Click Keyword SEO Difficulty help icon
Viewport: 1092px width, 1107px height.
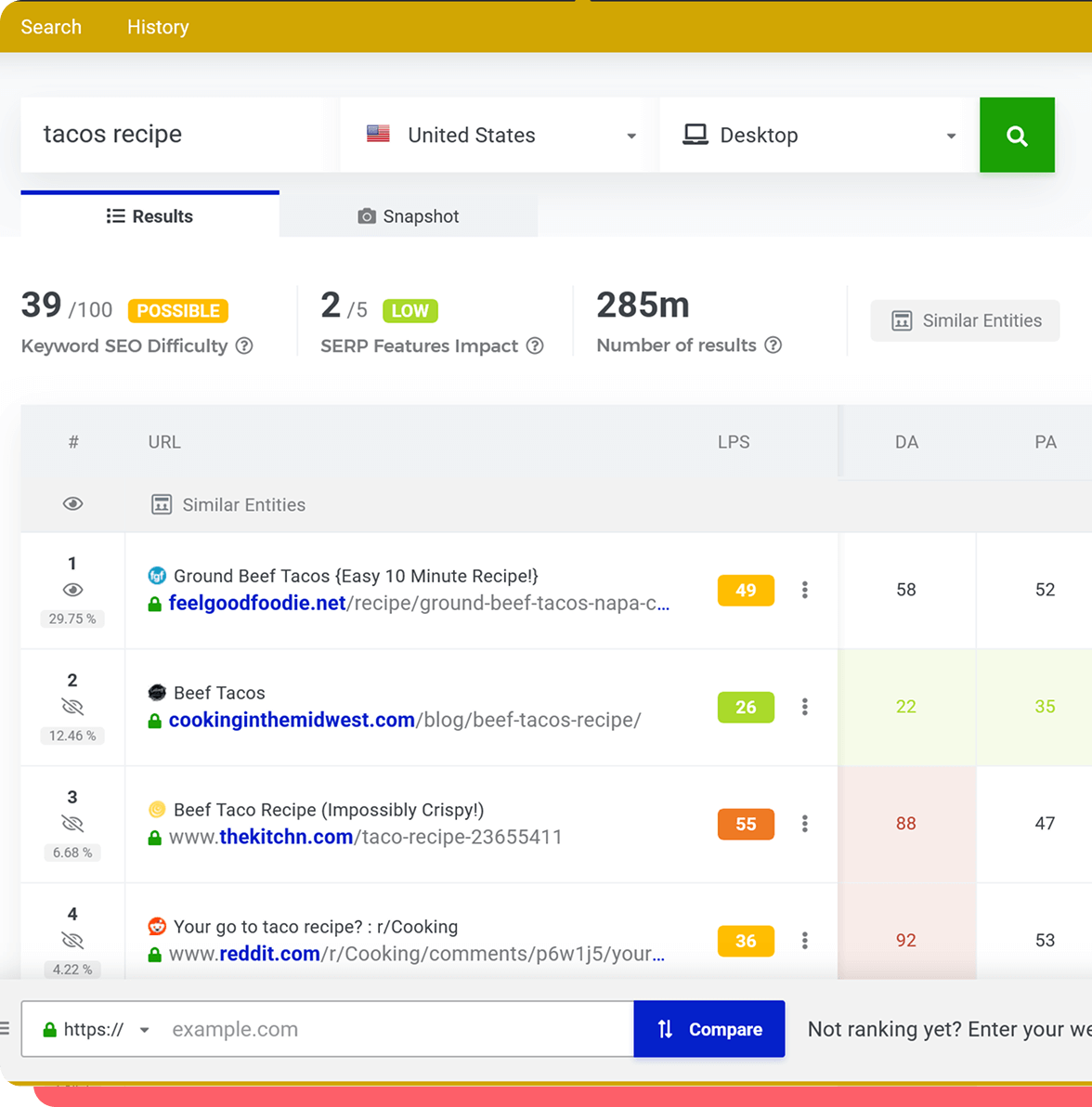[x=244, y=345]
